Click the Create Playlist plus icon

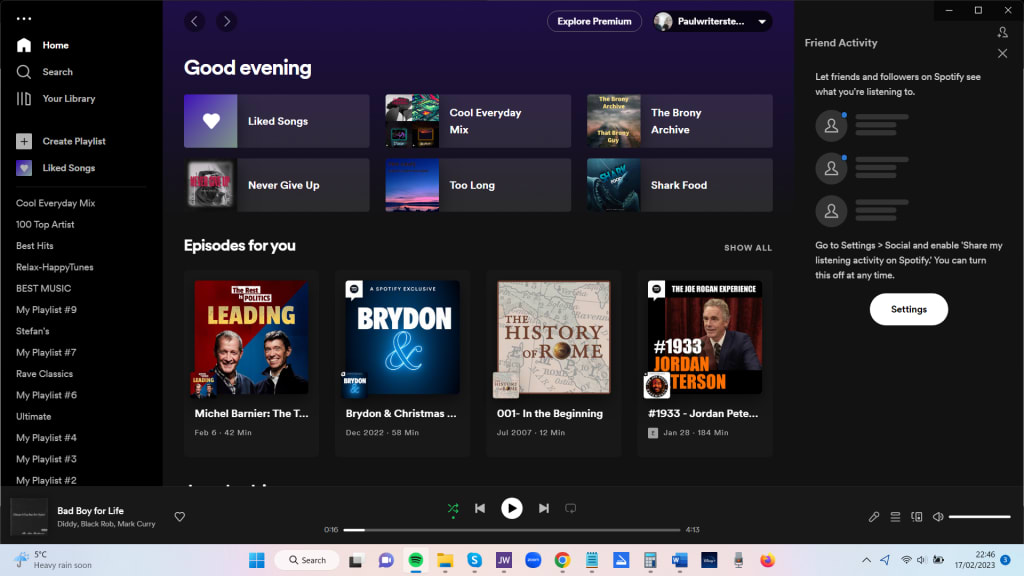click(x=24, y=141)
